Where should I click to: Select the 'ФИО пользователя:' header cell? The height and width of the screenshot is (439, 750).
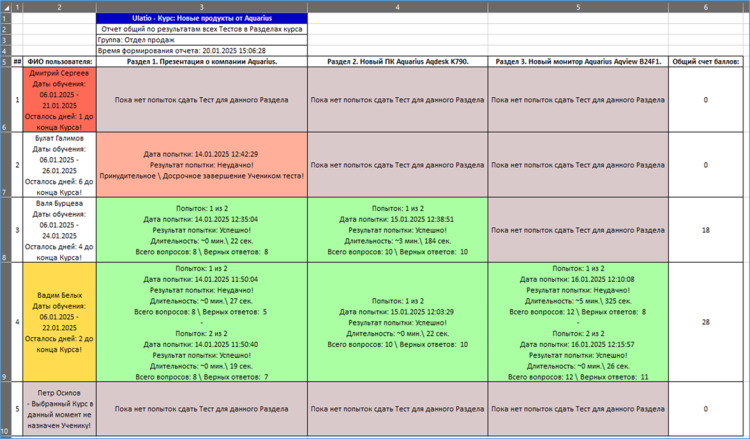point(60,62)
